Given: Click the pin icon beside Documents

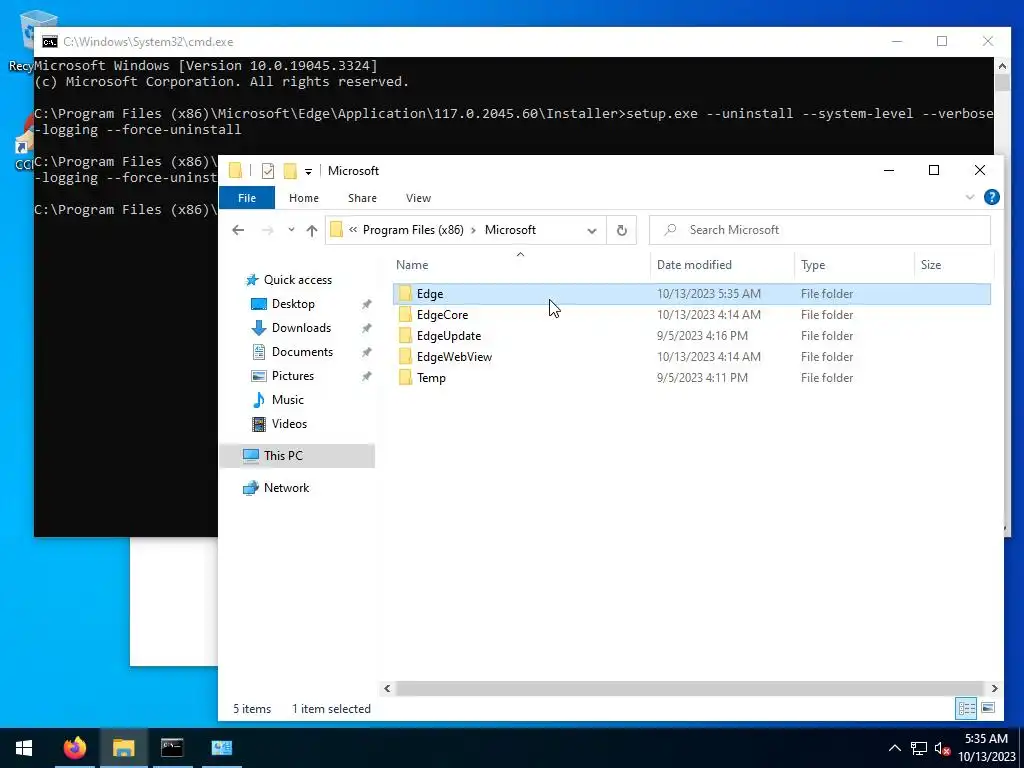Looking at the screenshot, I should coord(366,352).
